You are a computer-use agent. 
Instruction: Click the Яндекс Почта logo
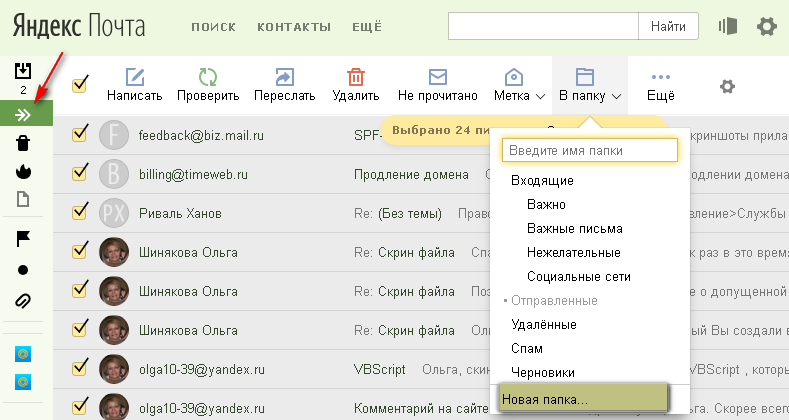tap(79, 25)
